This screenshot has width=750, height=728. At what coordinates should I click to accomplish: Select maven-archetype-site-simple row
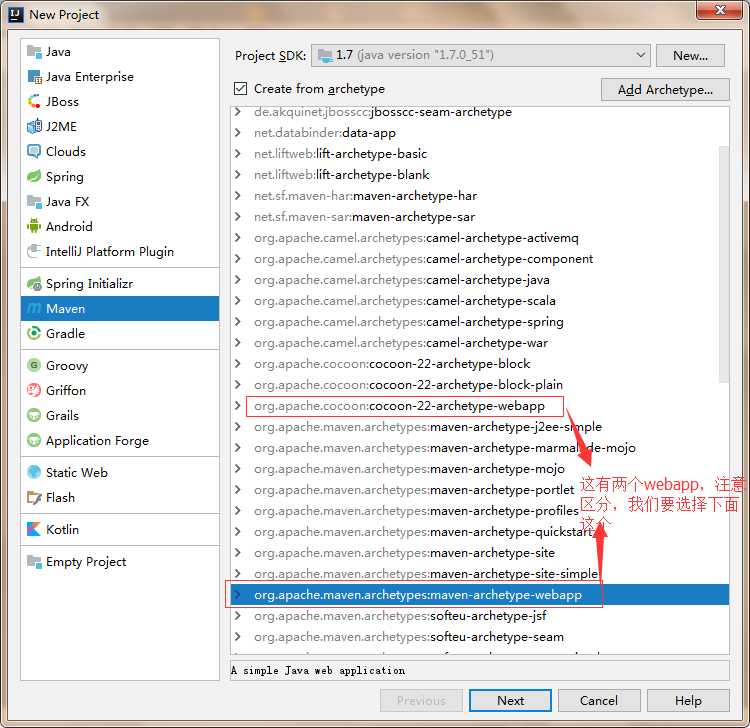480,574
